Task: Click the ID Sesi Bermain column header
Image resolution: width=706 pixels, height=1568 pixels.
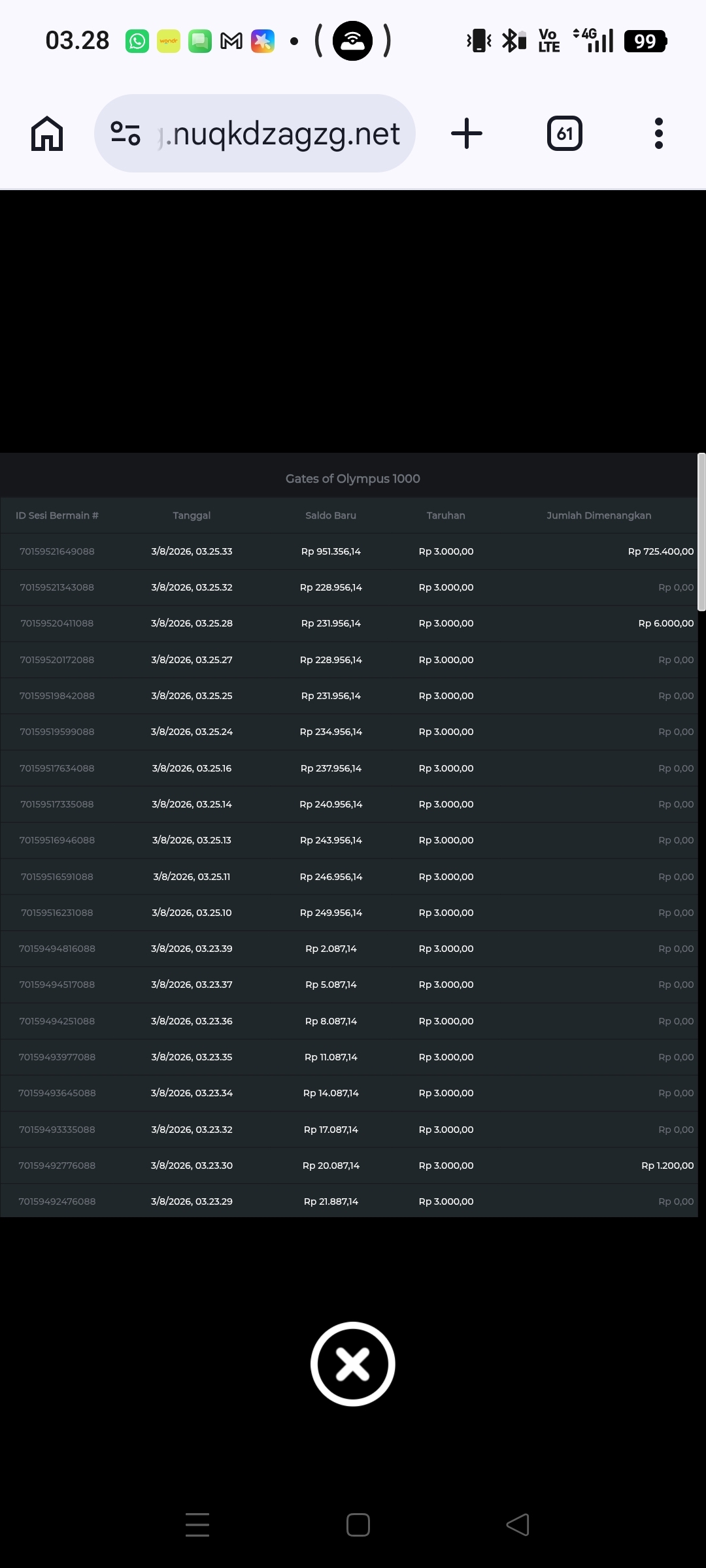Action: [x=57, y=515]
